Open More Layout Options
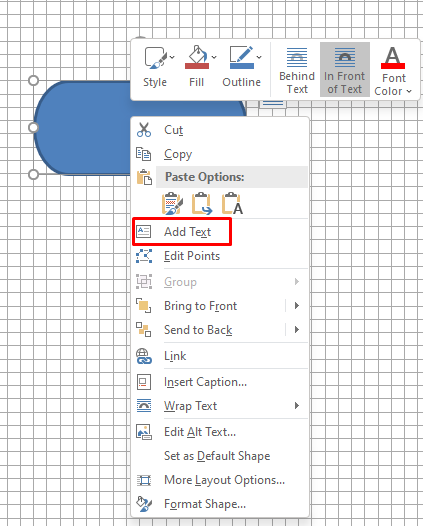 point(224,480)
